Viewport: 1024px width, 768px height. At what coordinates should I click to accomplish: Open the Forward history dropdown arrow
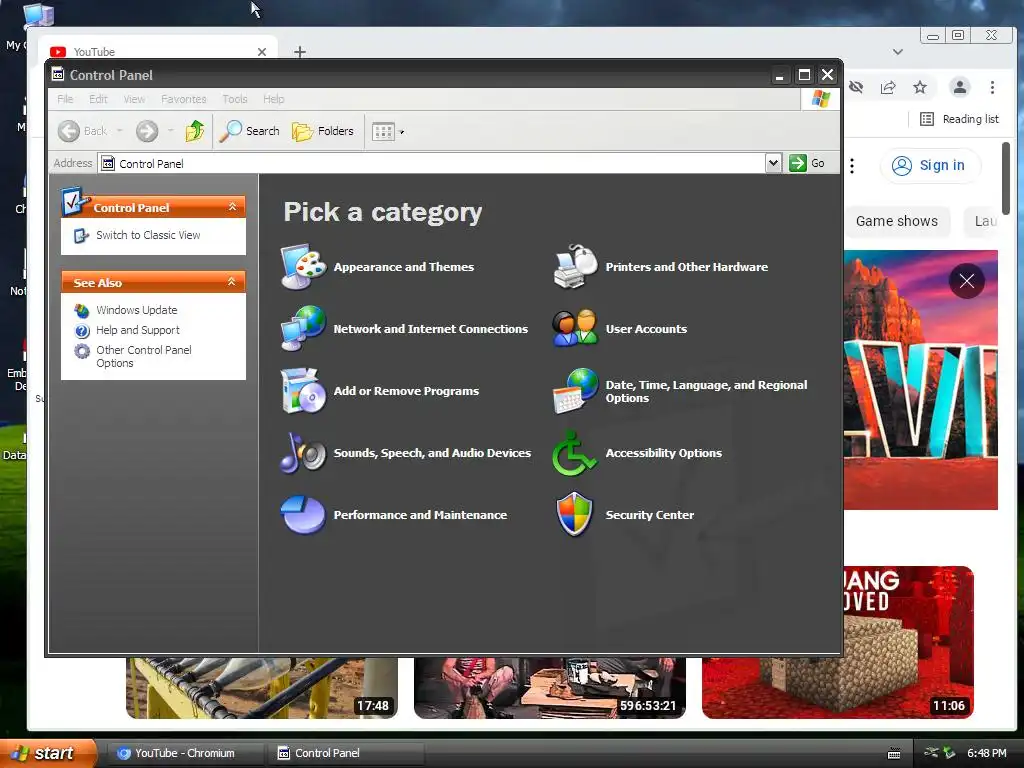(170, 131)
